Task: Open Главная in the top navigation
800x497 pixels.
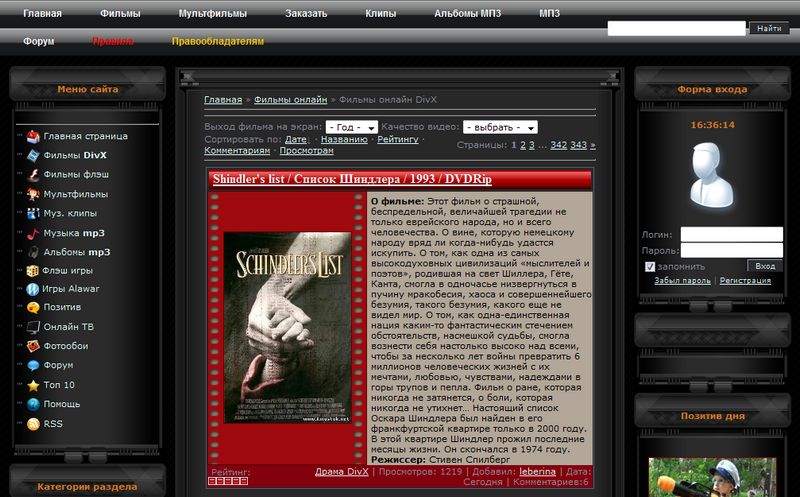Action: [42, 14]
